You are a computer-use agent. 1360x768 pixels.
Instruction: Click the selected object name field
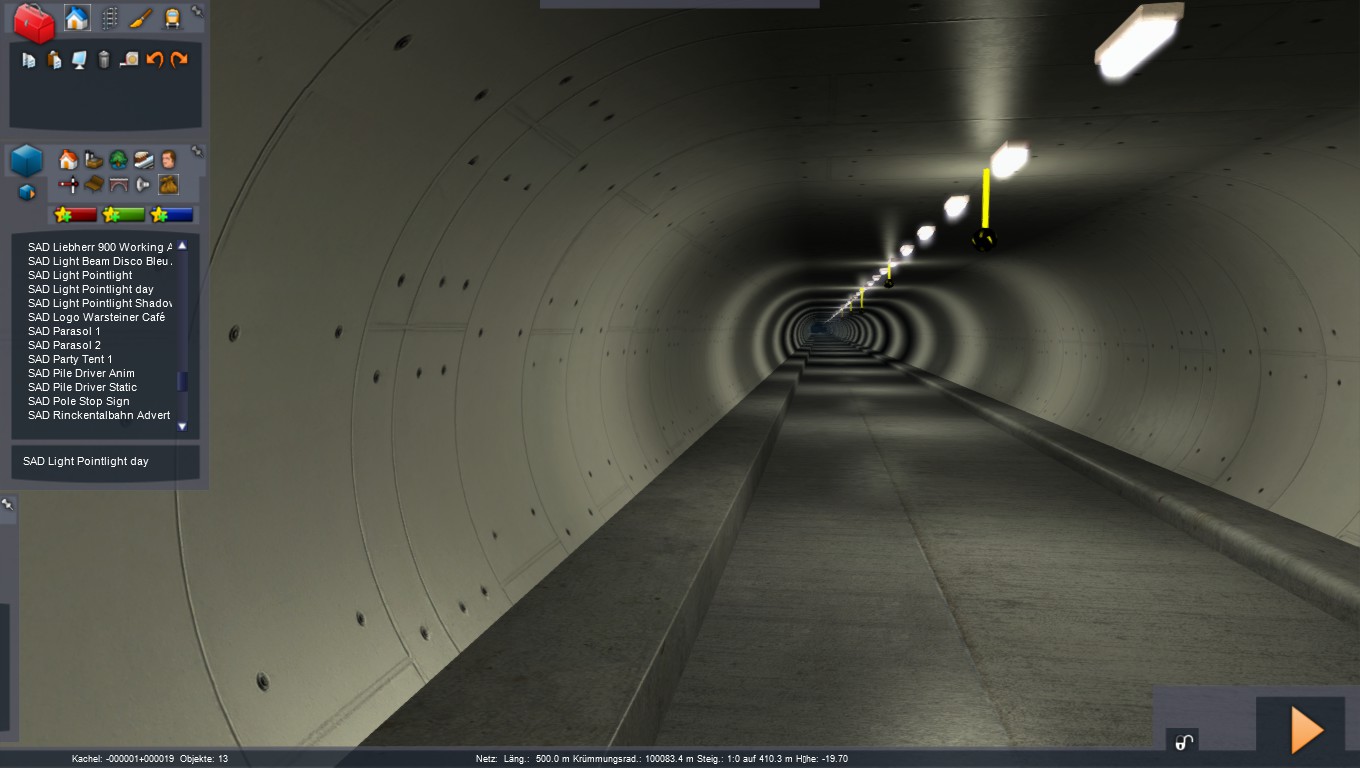105,462
